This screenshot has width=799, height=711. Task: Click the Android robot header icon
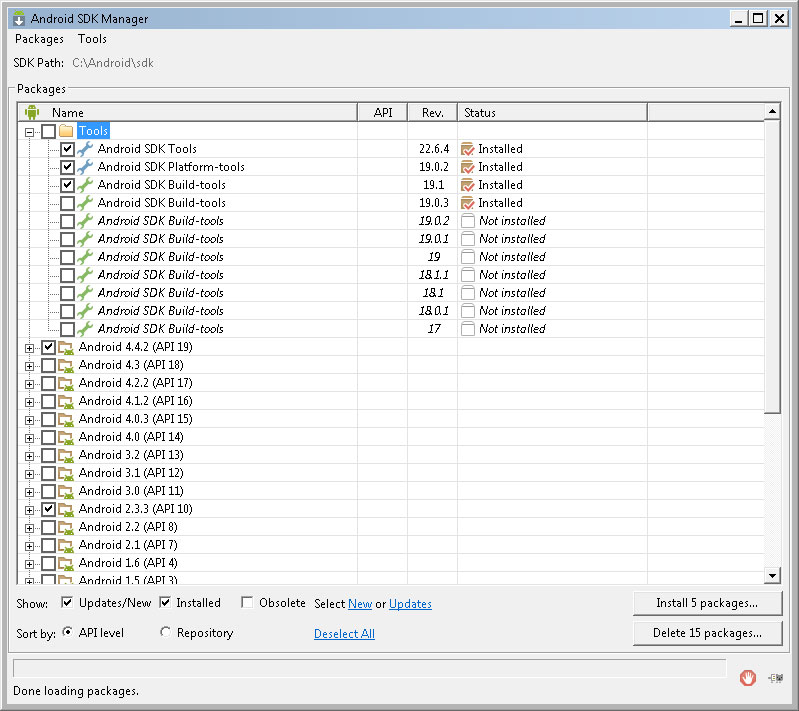[x=31, y=112]
